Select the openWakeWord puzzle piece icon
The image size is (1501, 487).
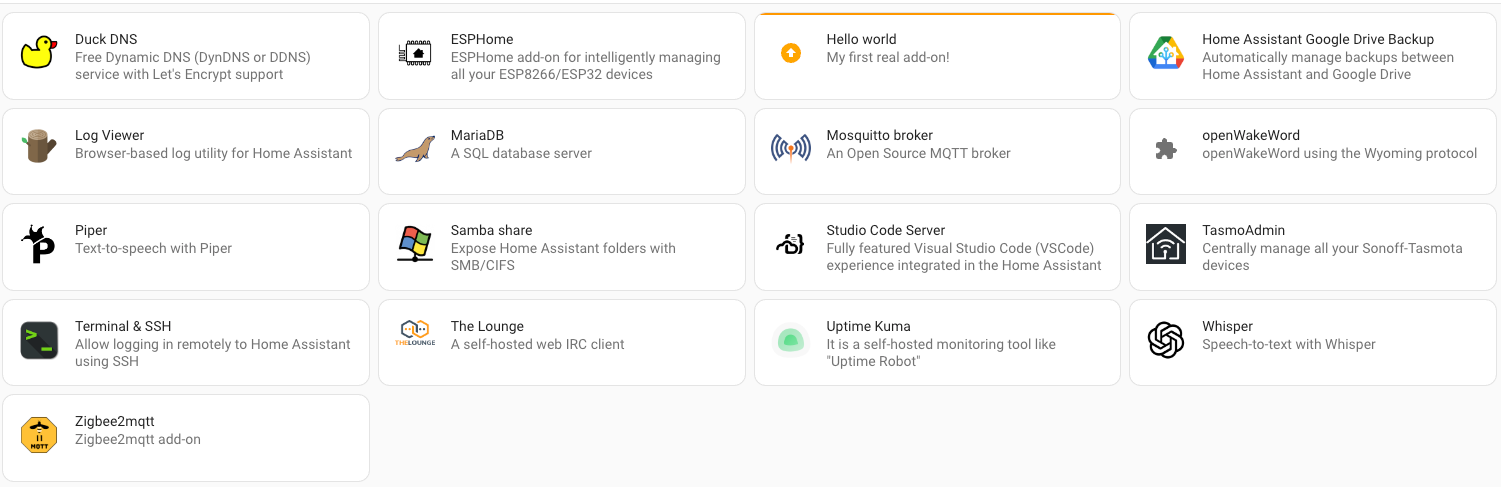click(x=1166, y=148)
